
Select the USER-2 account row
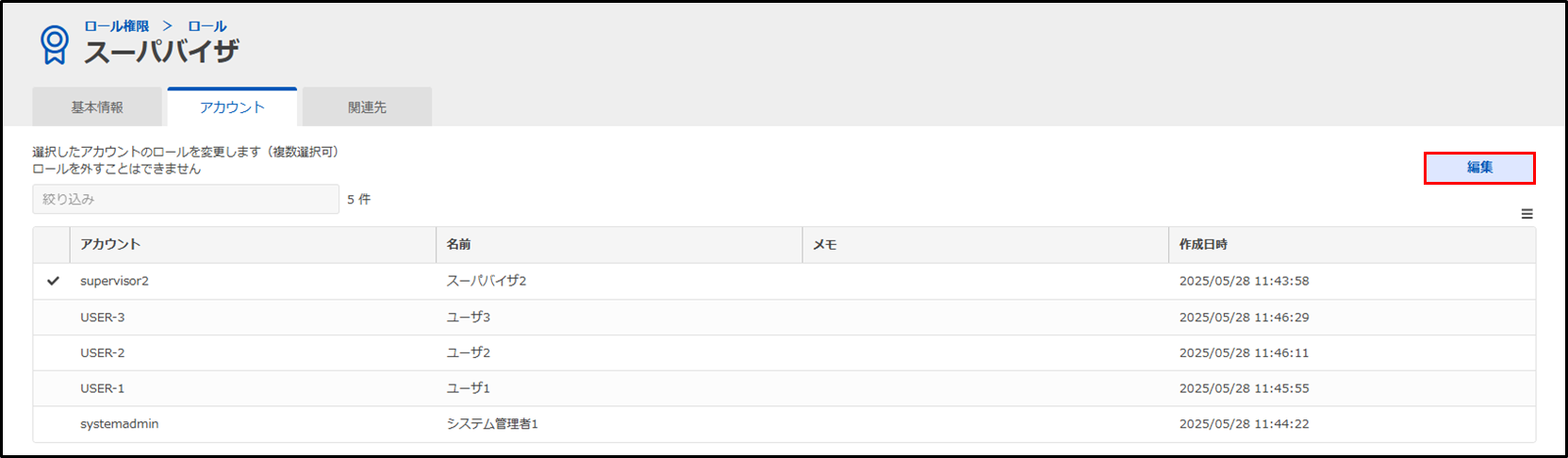point(784,353)
